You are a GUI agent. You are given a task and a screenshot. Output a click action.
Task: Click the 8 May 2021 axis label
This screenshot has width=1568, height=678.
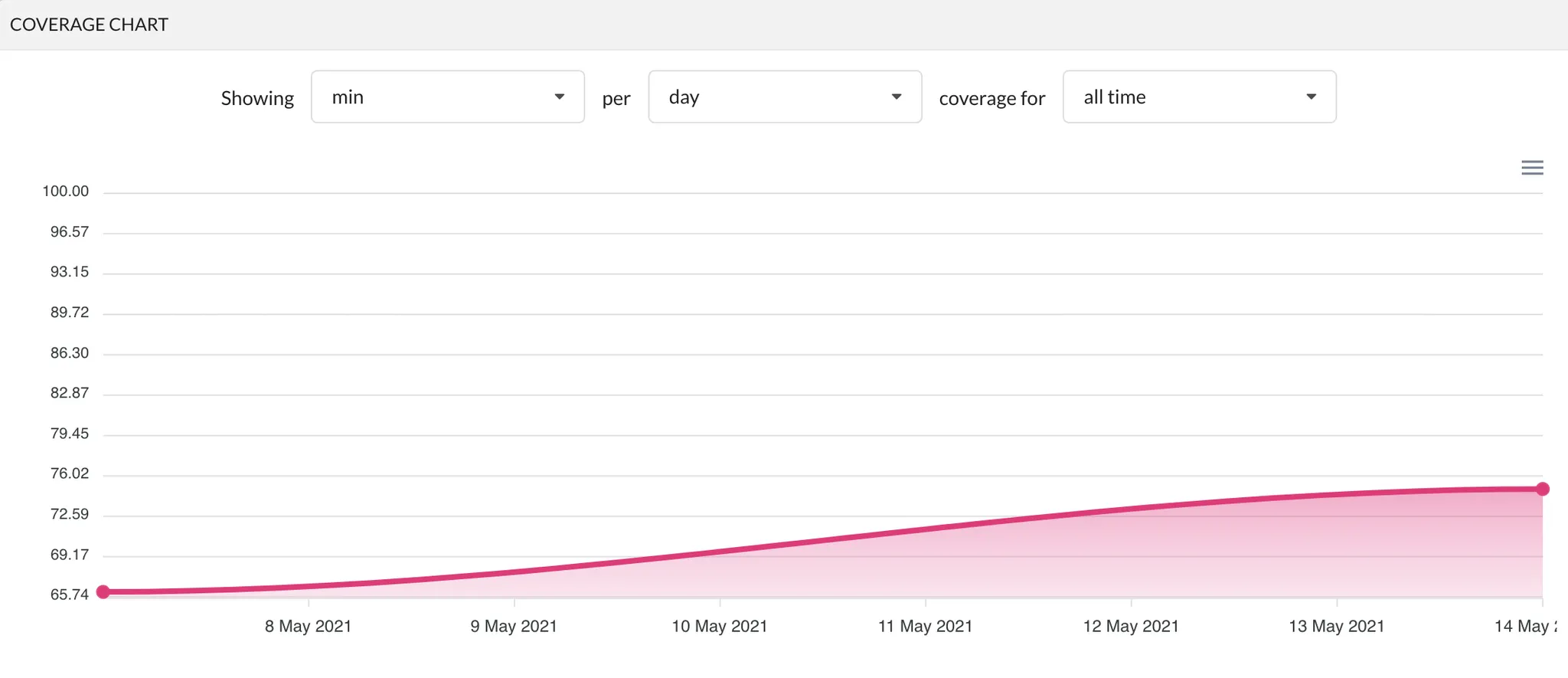[x=308, y=627]
